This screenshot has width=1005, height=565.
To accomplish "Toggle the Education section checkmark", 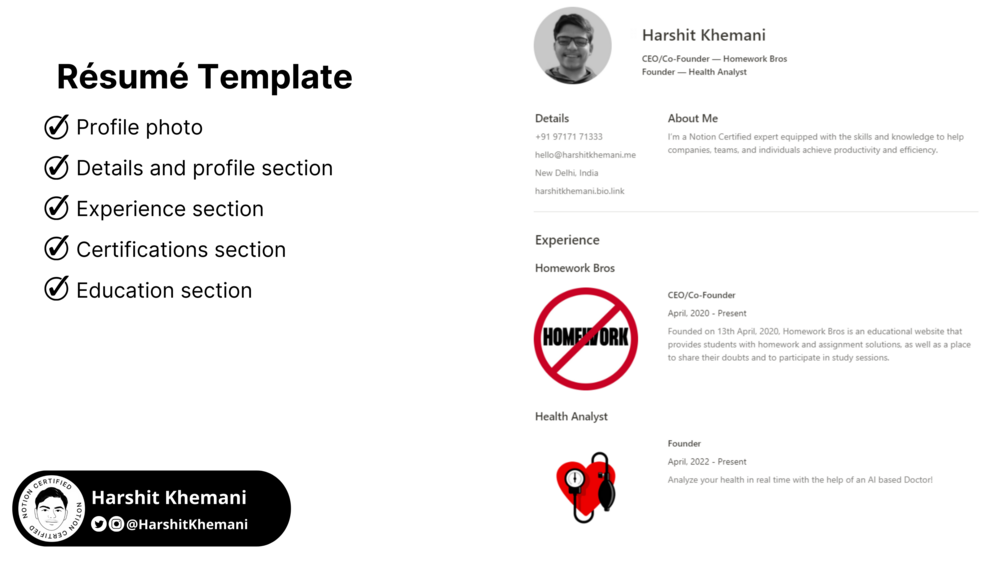I will click(57, 290).
